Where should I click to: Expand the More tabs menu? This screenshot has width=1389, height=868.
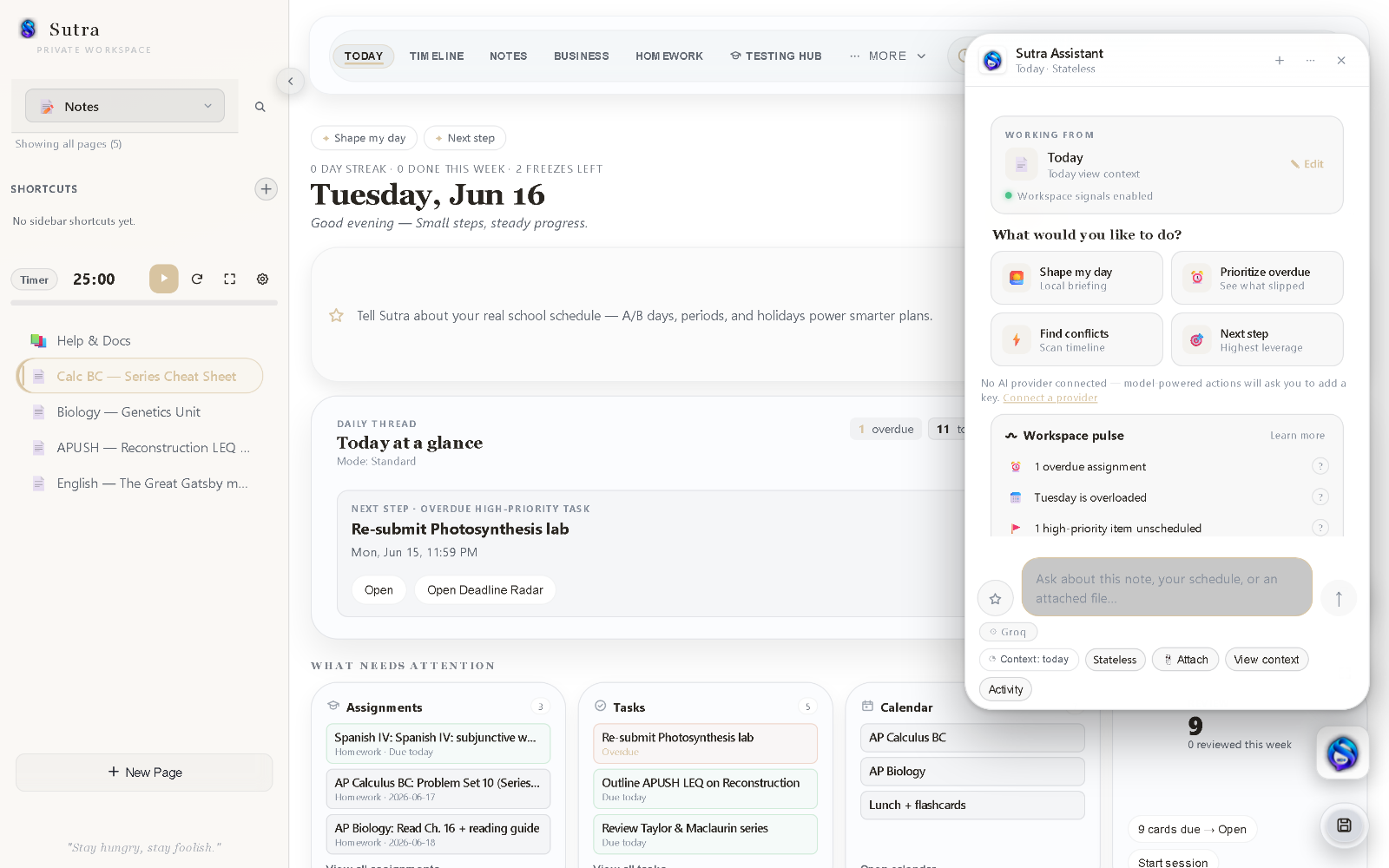[x=888, y=56]
